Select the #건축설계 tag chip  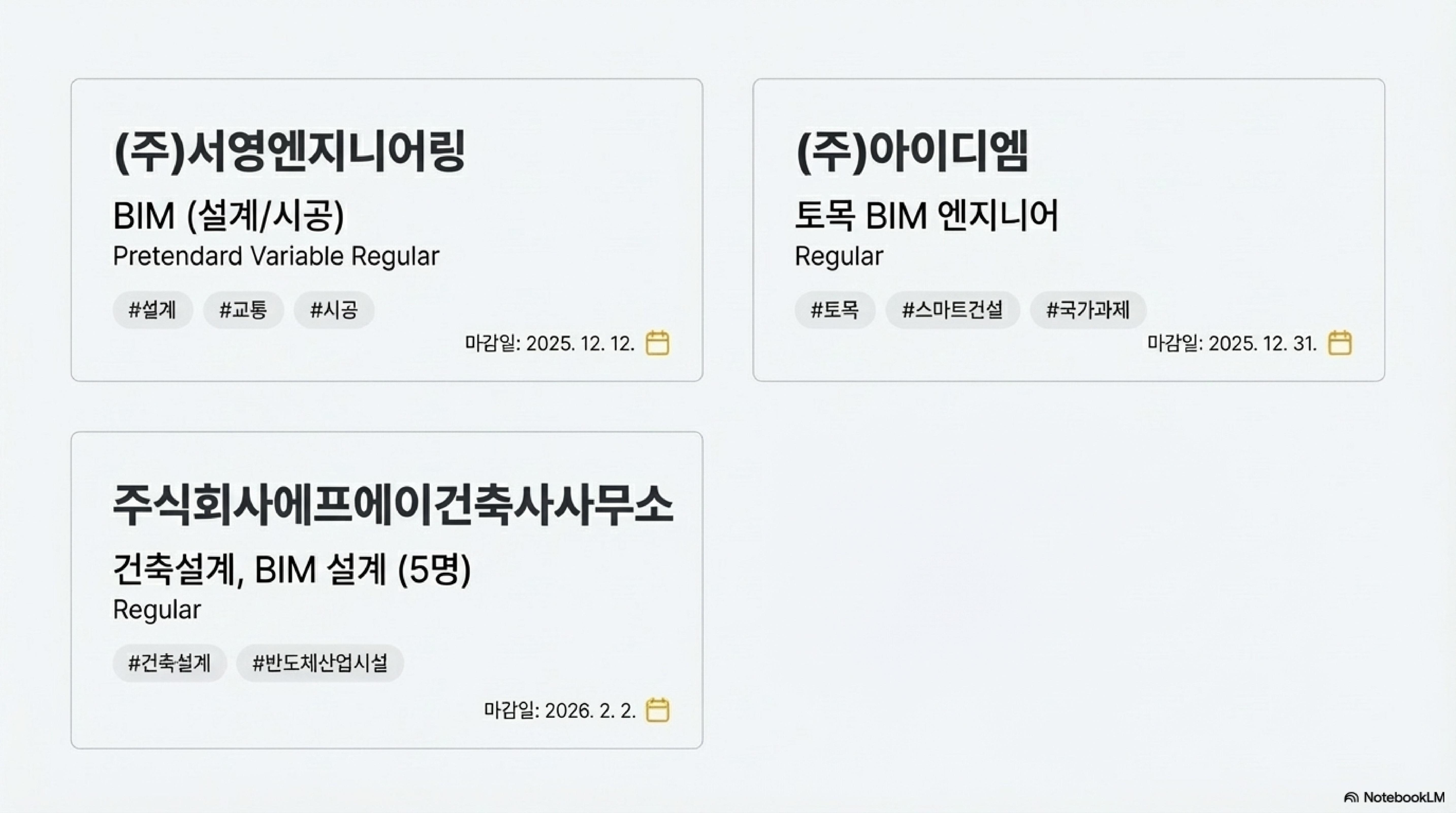(170, 663)
